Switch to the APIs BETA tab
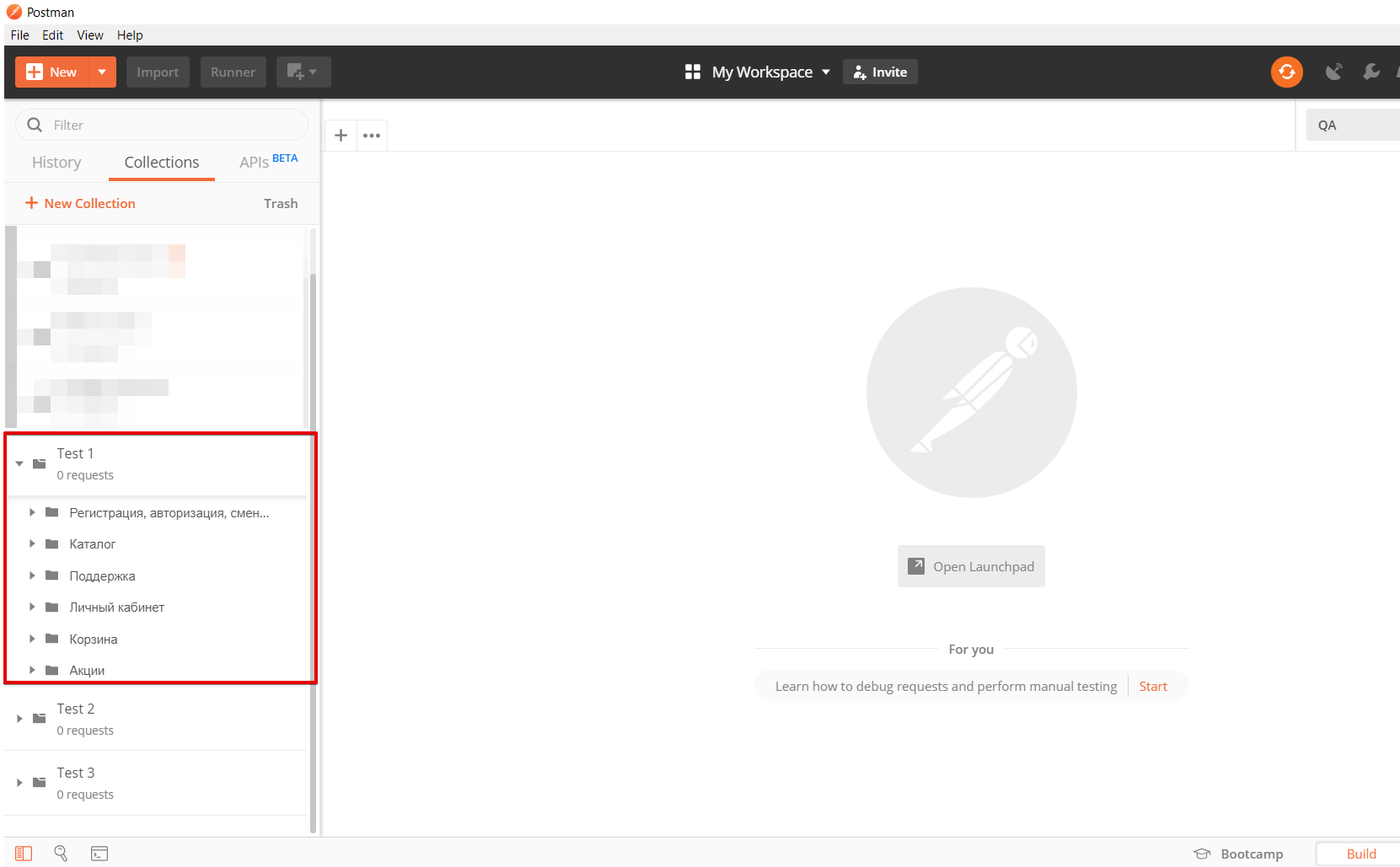Screen dimensions: 1400x867 268,162
